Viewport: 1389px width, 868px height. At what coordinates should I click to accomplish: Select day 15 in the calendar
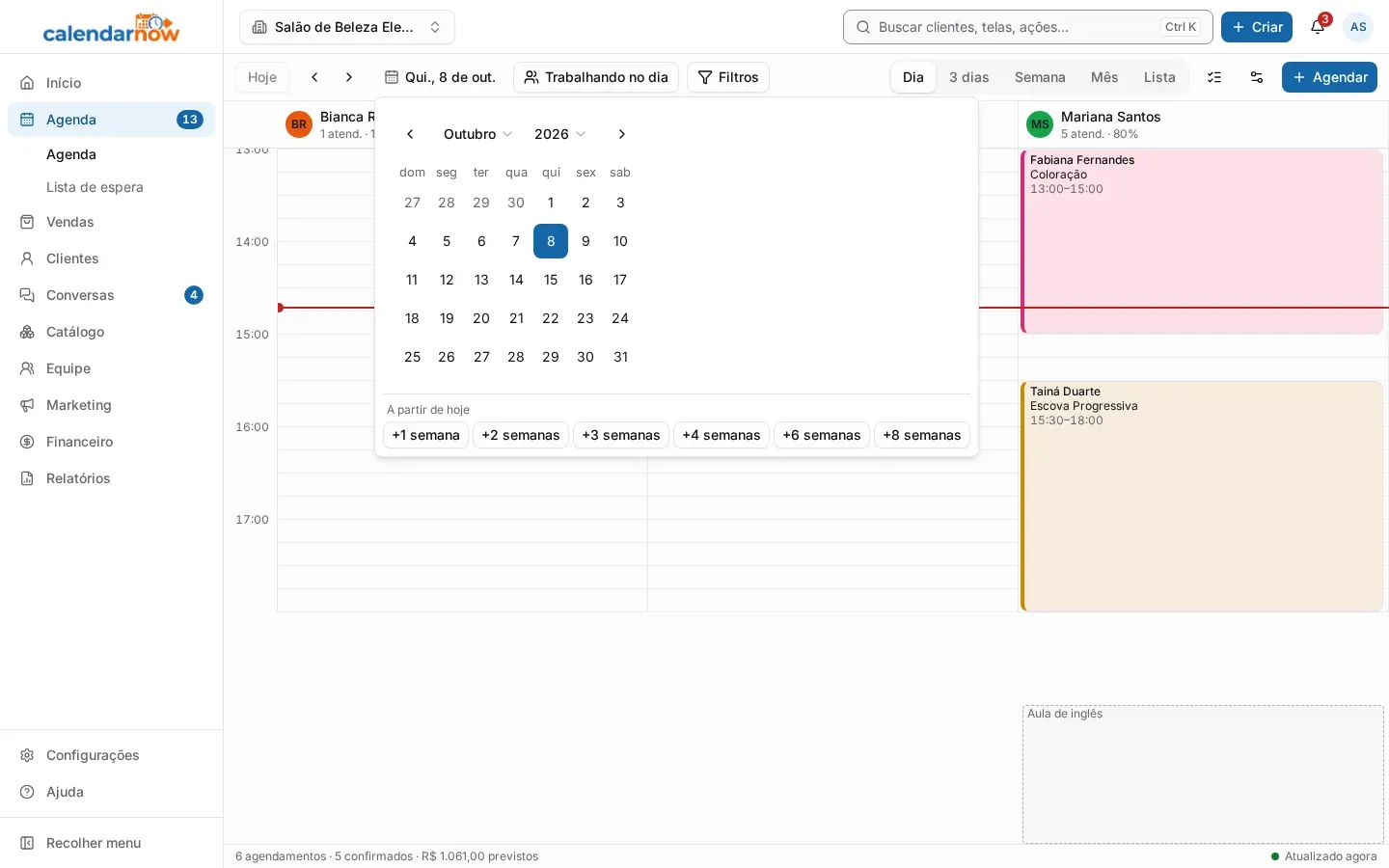tap(551, 280)
